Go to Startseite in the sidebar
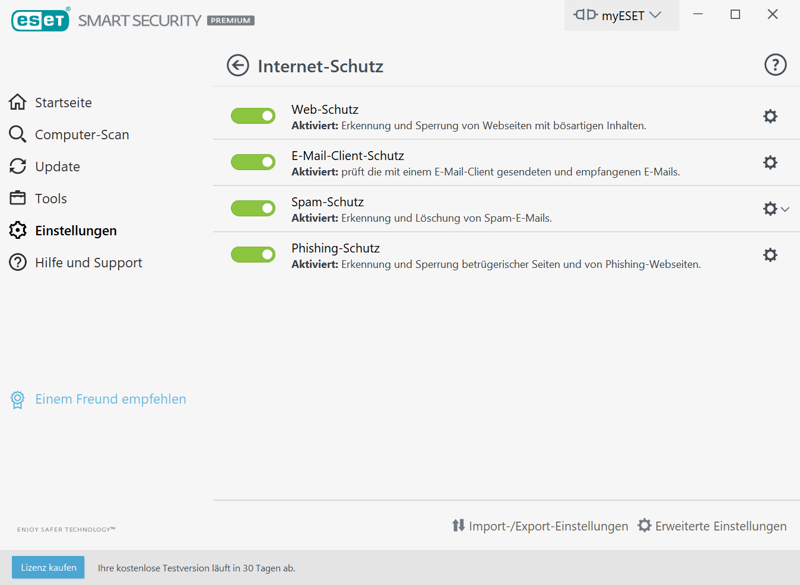 [63, 103]
